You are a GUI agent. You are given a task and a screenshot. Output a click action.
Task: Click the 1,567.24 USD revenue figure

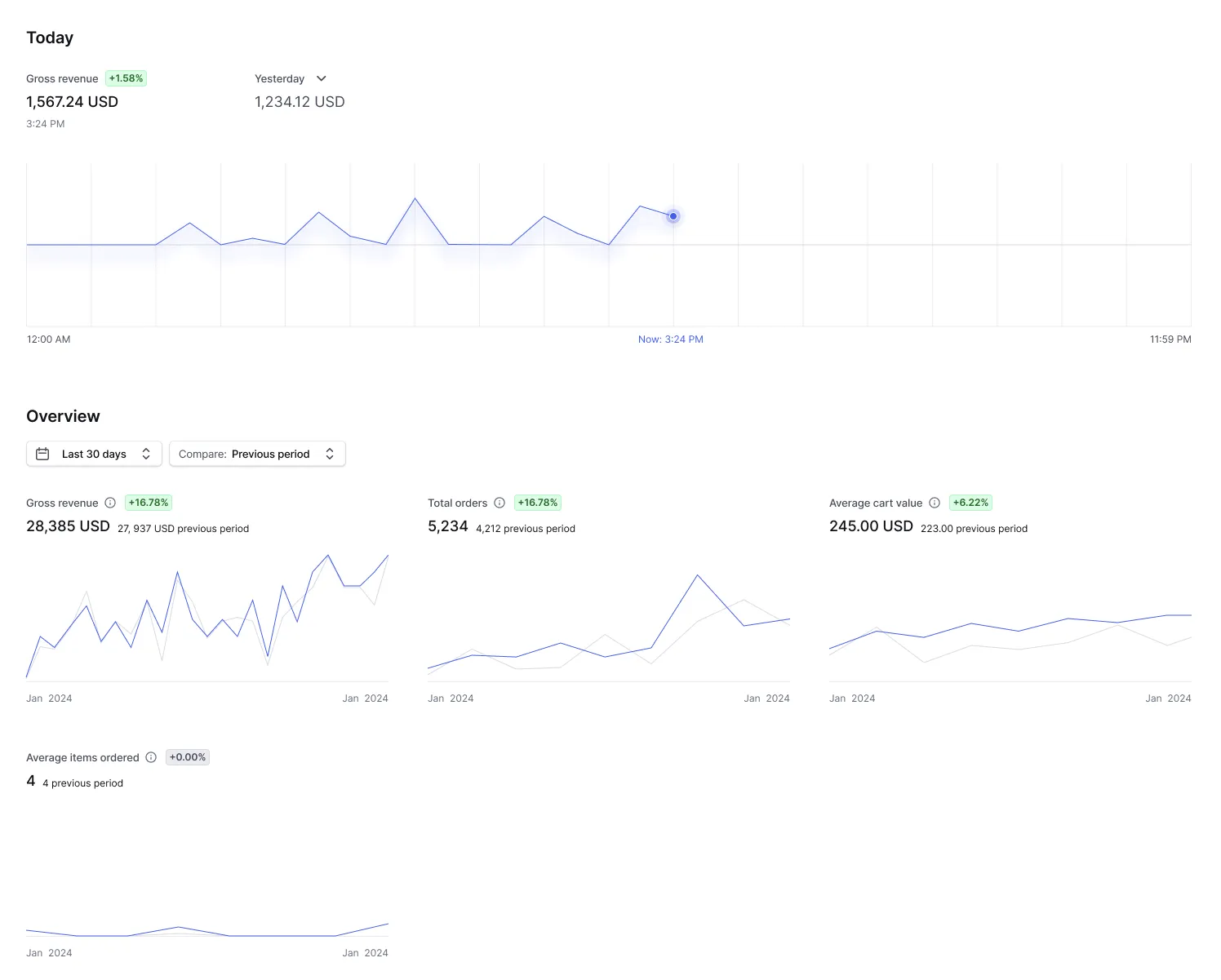72,101
